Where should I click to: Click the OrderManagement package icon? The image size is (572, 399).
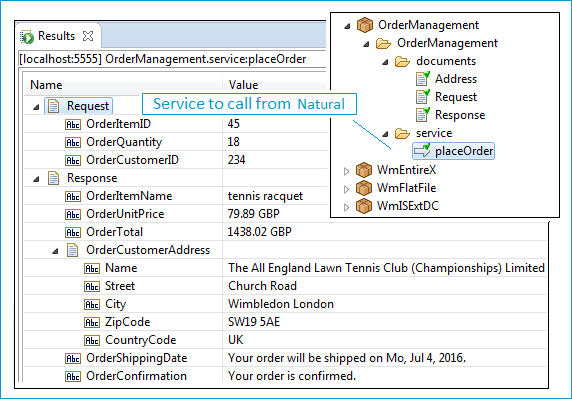coord(364,25)
